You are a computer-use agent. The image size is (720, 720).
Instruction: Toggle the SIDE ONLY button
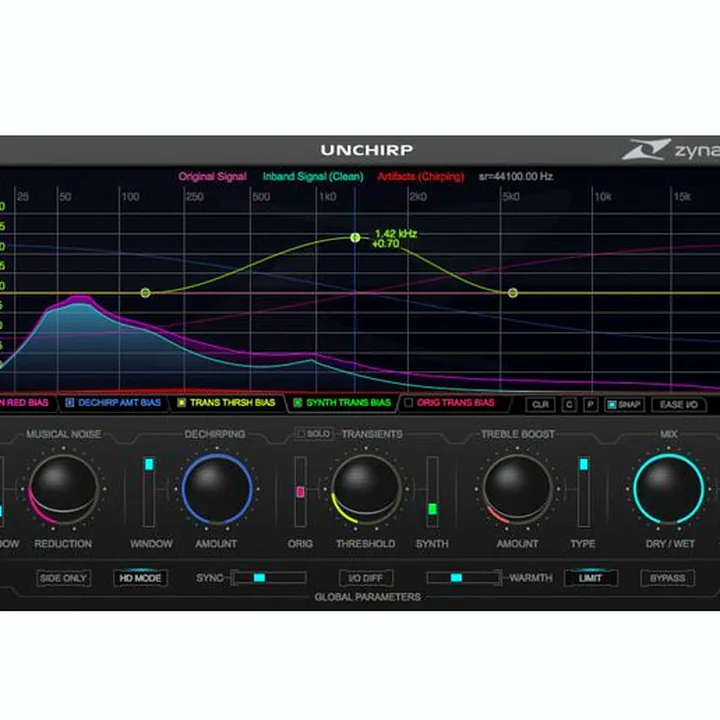coord(63,578)
